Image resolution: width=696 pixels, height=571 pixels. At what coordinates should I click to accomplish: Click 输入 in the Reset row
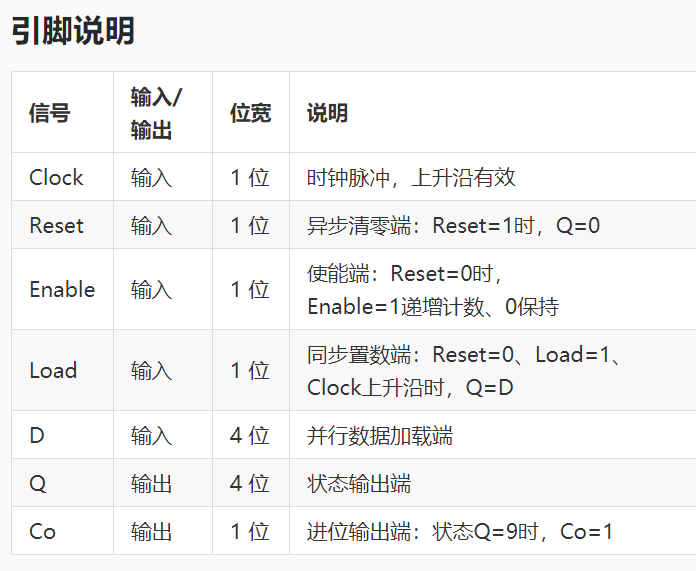(151, 225)
